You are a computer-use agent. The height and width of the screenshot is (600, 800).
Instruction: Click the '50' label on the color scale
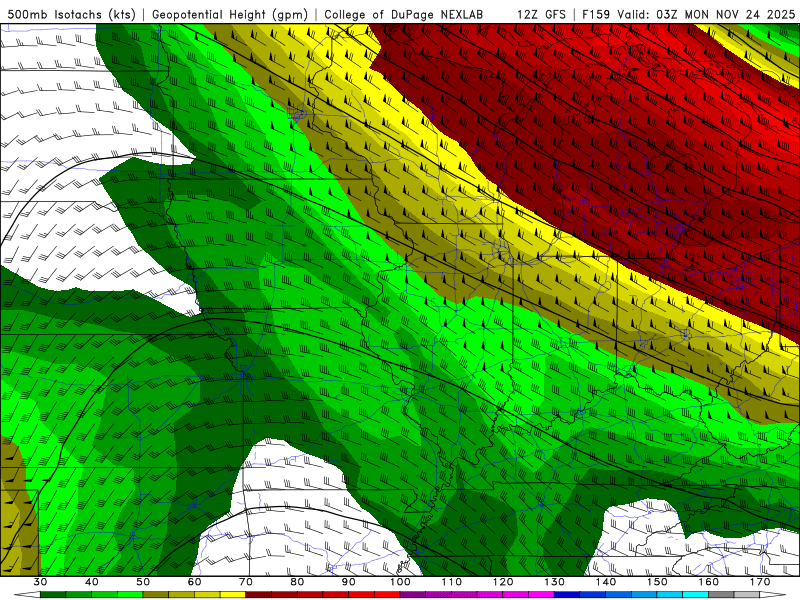(x=143, y=582)
